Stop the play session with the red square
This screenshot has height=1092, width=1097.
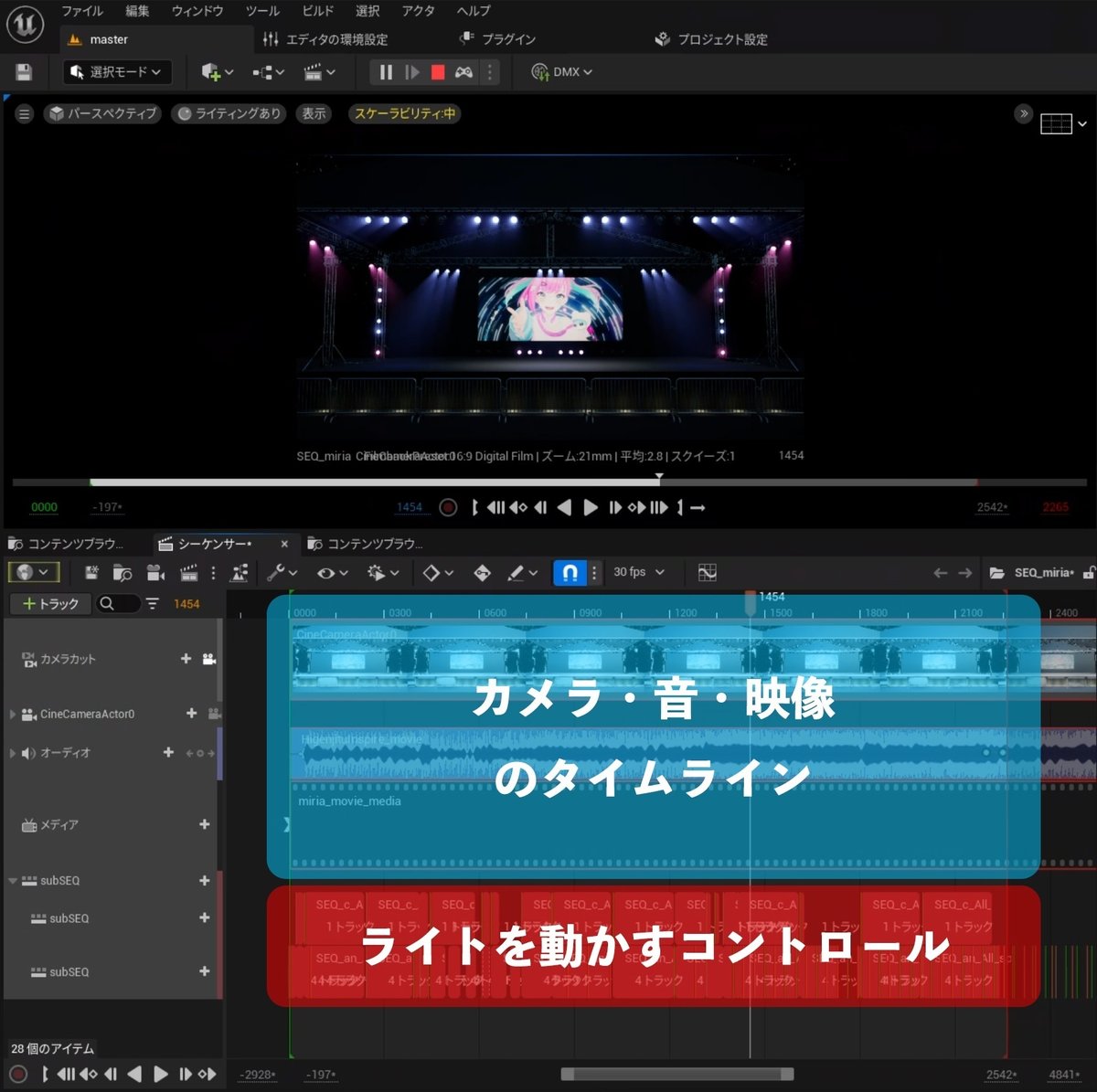438,72
